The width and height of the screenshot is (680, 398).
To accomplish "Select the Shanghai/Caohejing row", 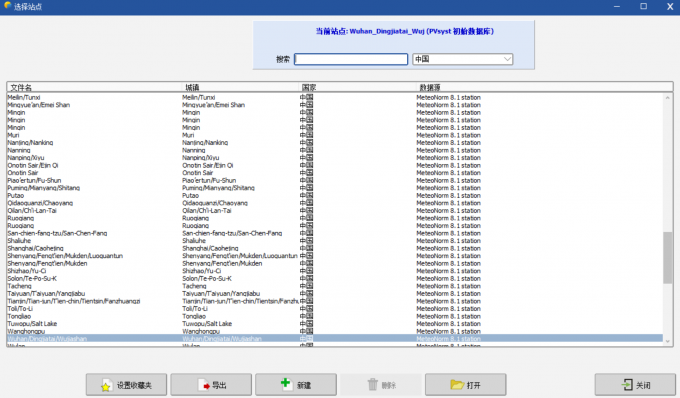I will (335, 248).
